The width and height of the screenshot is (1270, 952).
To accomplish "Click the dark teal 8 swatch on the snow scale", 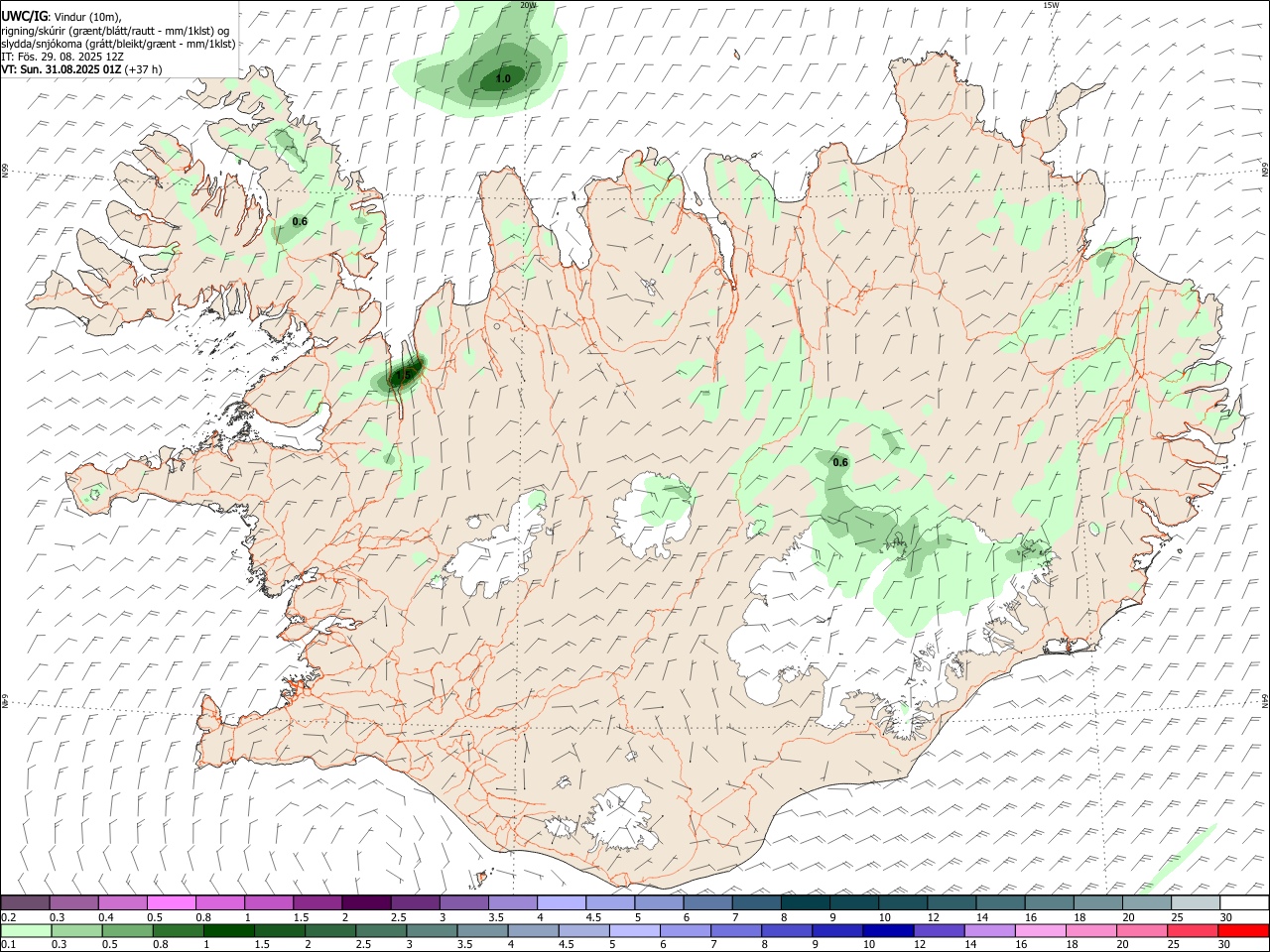I will 805,902.
